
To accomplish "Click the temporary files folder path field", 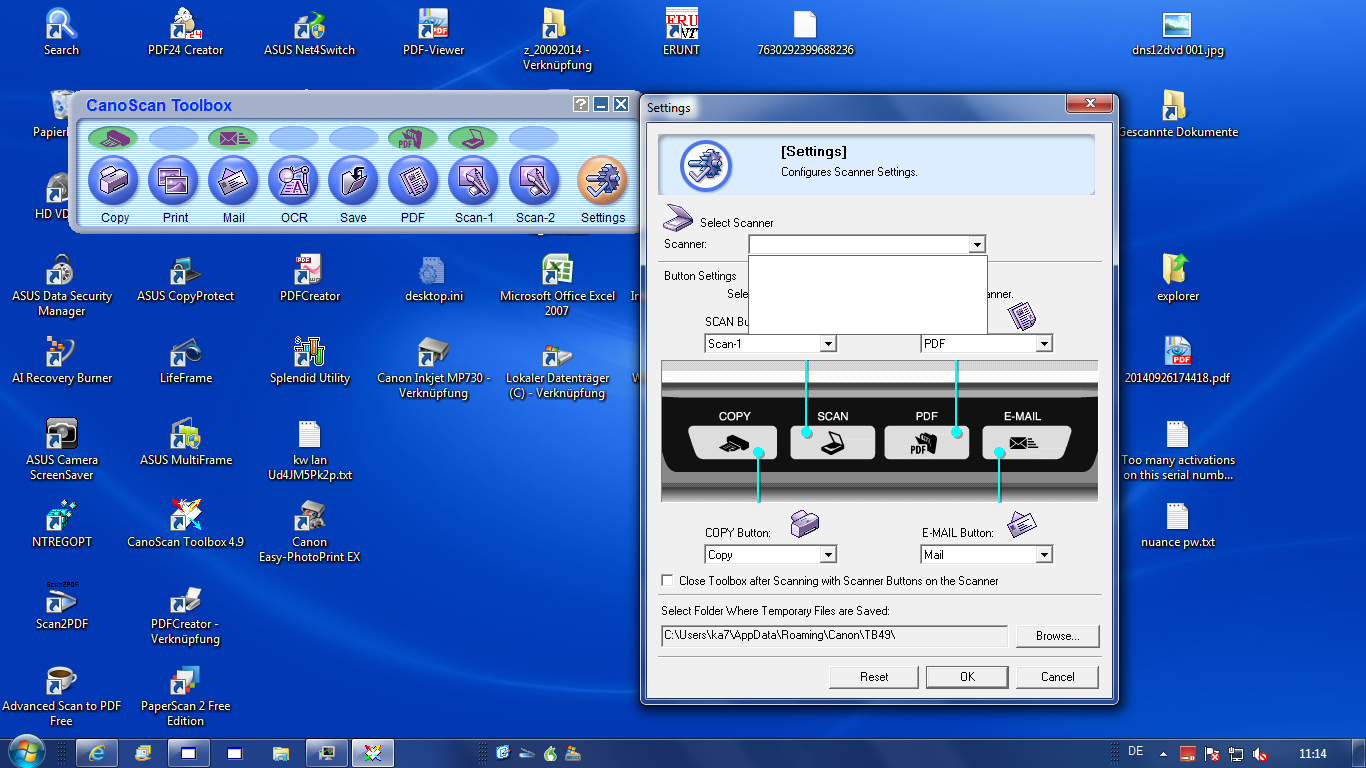I will tap(834, 636).
